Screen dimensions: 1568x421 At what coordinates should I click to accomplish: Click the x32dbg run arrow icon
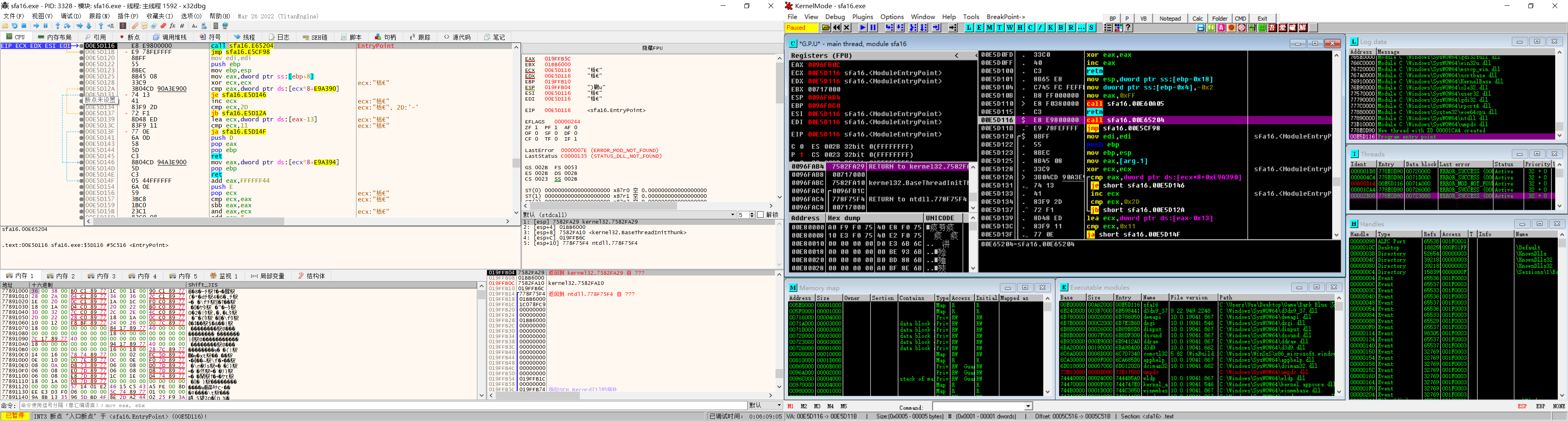(x=36, y=26)
